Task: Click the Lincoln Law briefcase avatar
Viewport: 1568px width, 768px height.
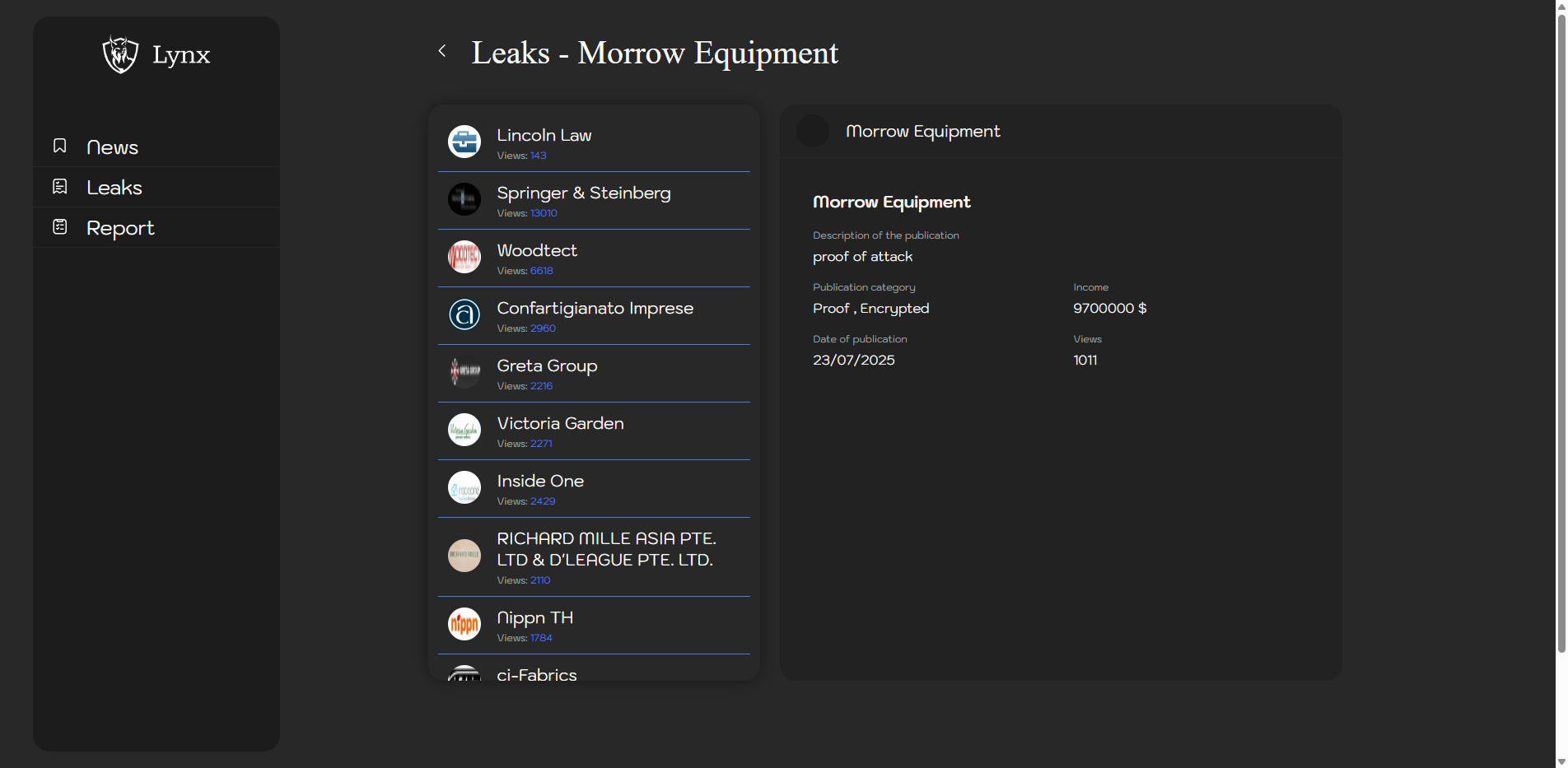Action: 464,142
